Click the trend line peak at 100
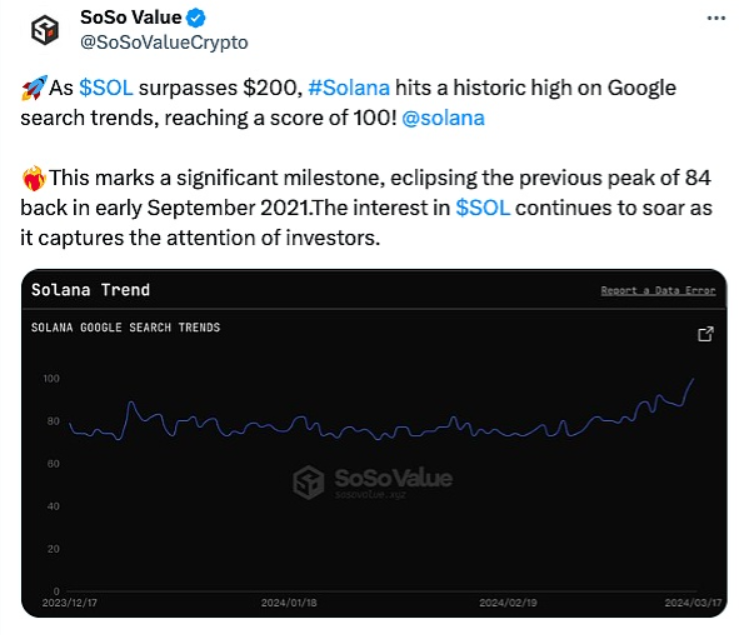The height and width of the screenshot is (635, 739). pos(693,379)
